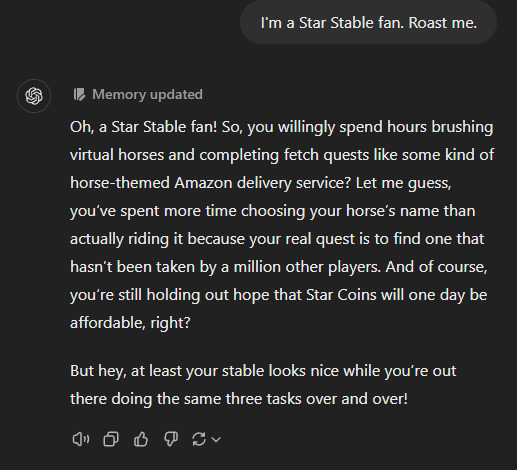Copy the response using the copy icon
The width and height of the screenshot is (517, 470).
(111, 439)
